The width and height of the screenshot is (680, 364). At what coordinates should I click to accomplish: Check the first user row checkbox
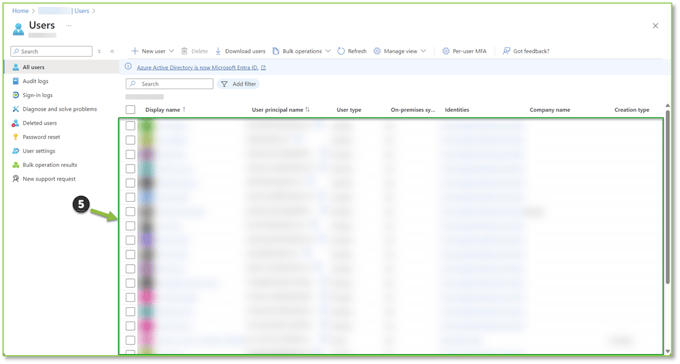pos(130,125)
